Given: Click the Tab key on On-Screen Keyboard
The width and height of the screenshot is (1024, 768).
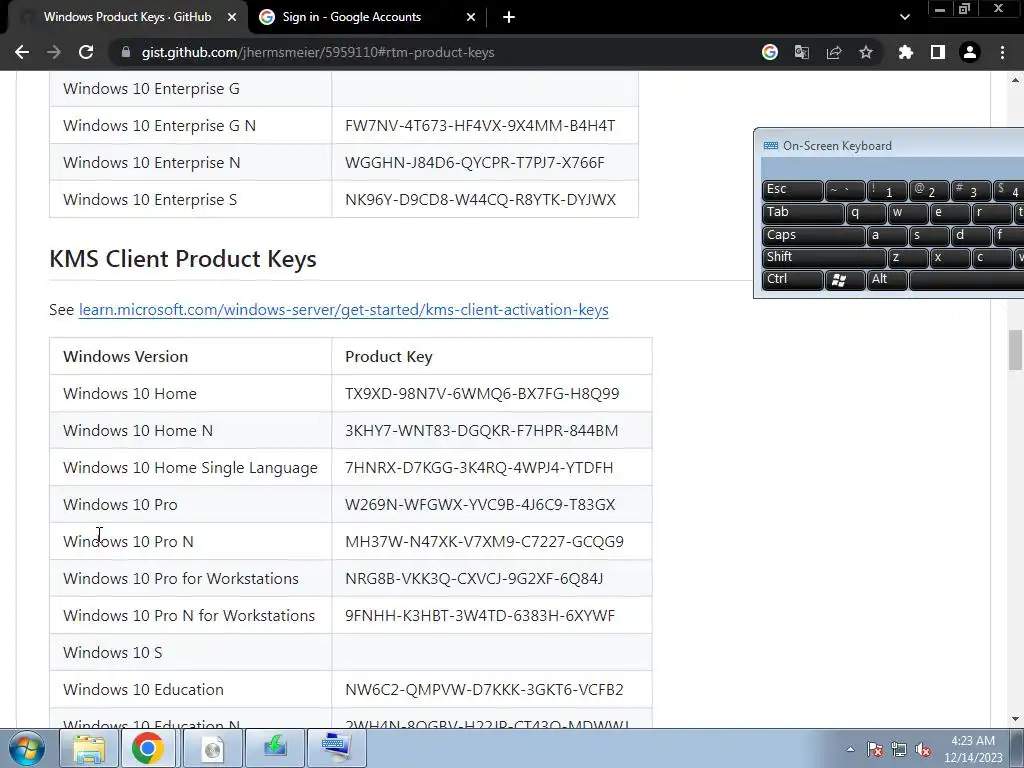Looking at the screenshot, I should [x=803, y=213].
